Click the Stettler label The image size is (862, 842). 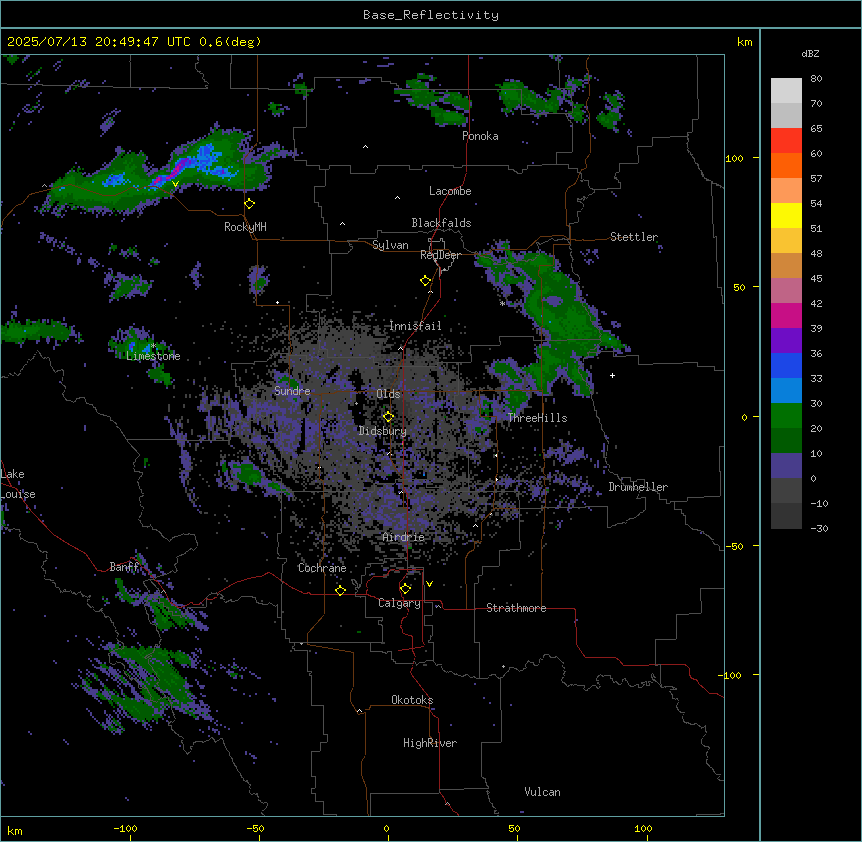pyautogui.click(x=634, y=237)
